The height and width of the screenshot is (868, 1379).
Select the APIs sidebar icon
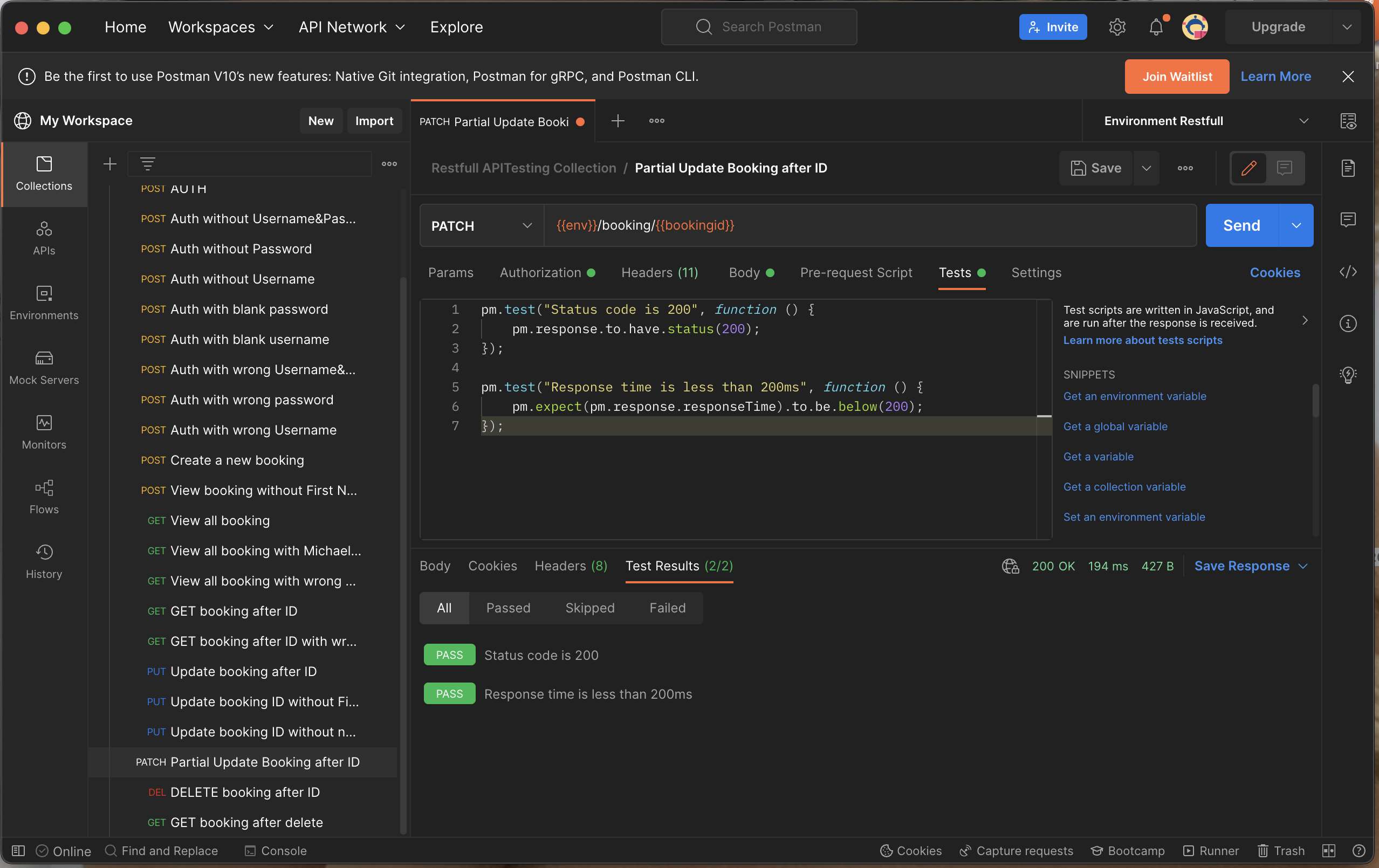(44, 237)
